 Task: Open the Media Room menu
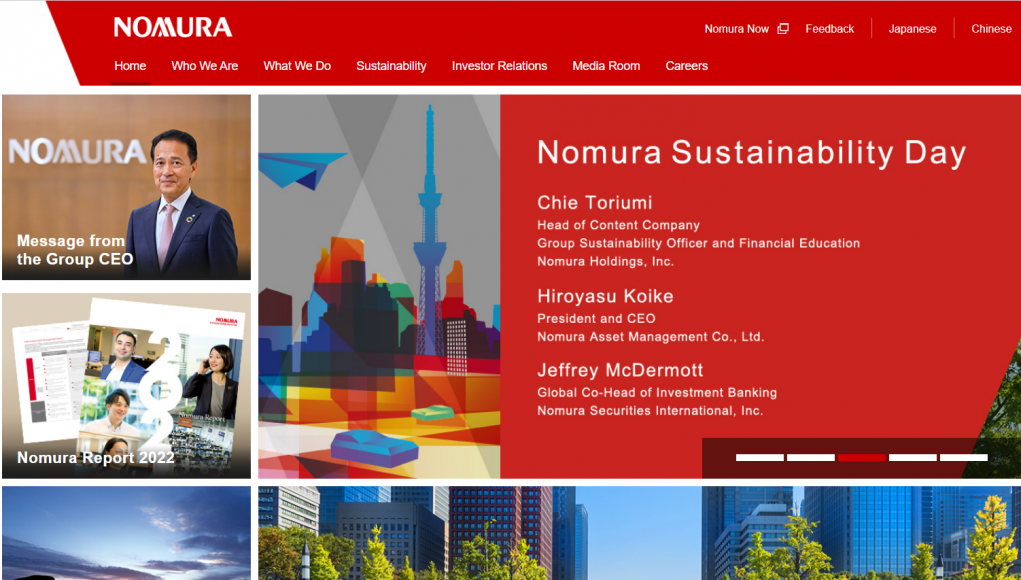606,66
